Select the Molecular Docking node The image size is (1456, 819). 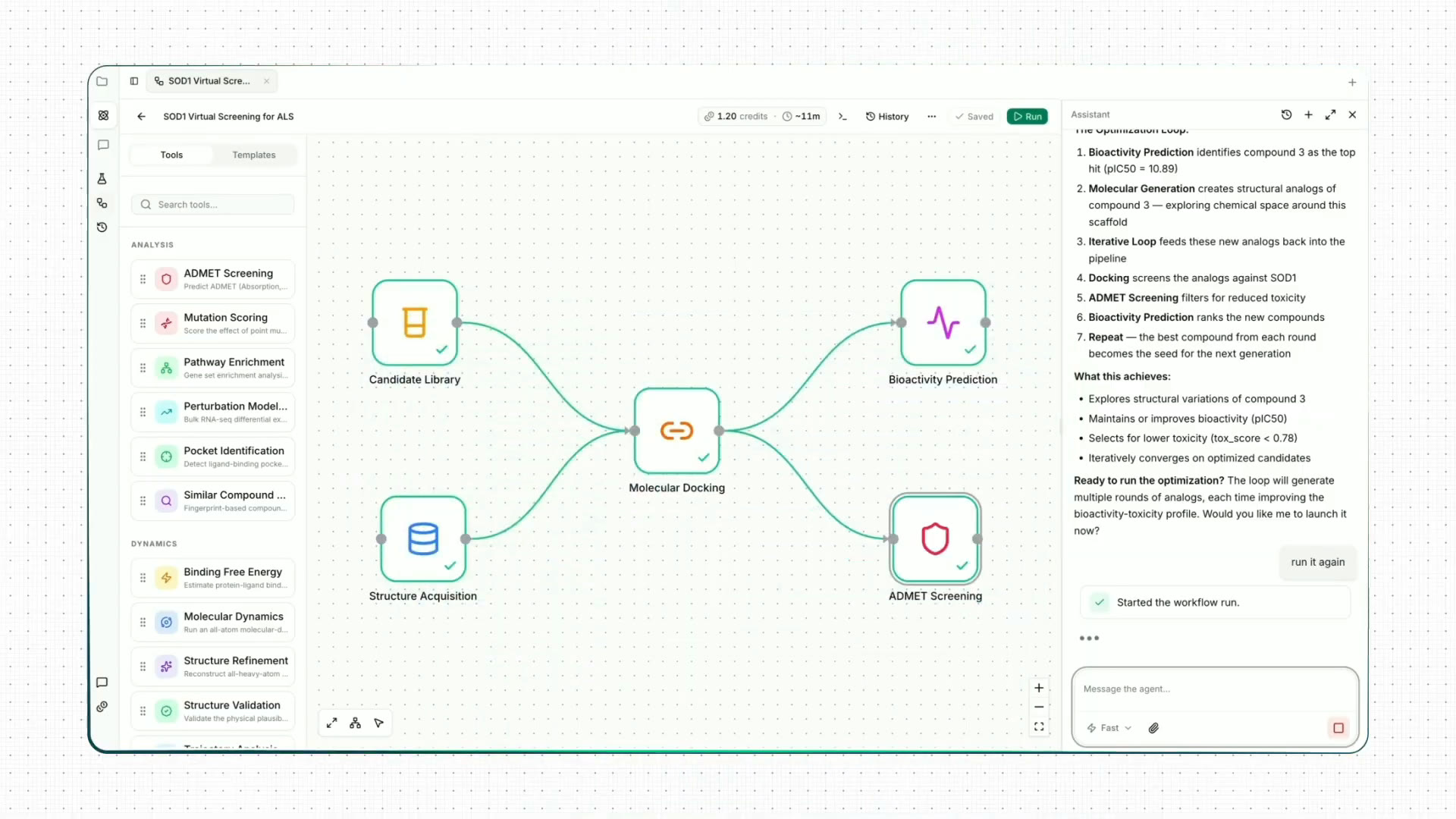point(676,431)
